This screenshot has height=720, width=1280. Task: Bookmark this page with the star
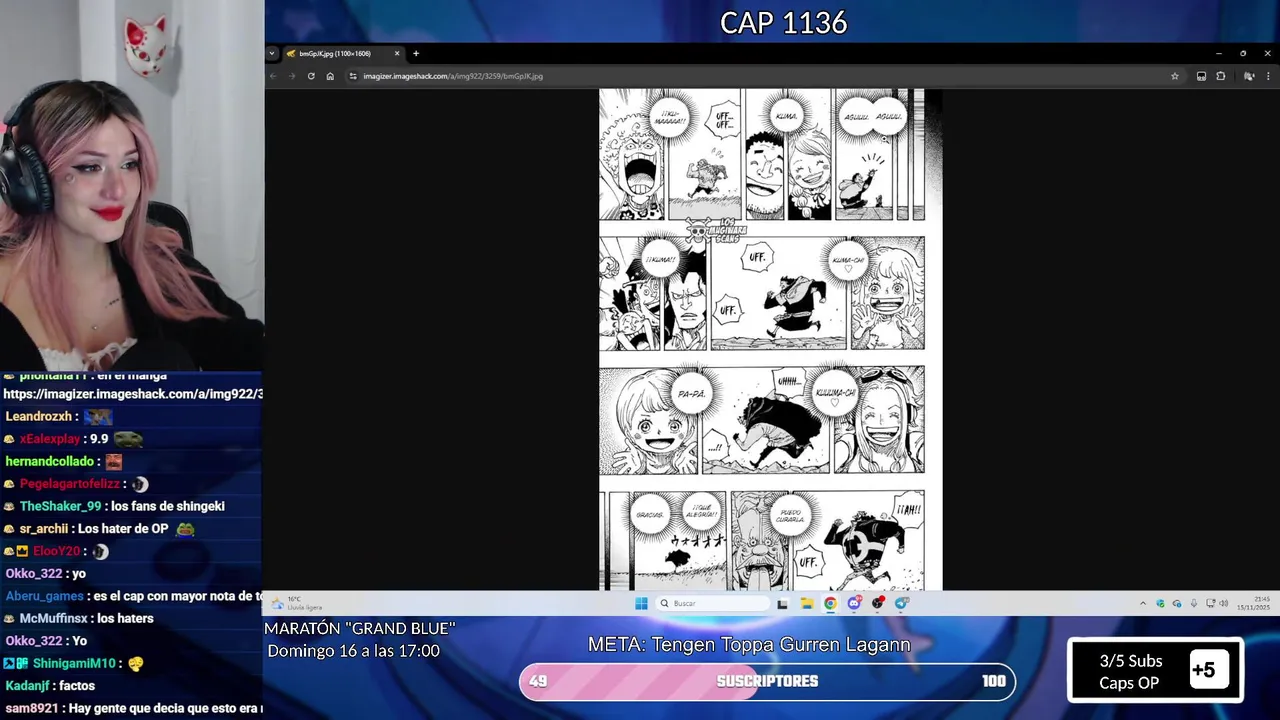pos(1175,76)
